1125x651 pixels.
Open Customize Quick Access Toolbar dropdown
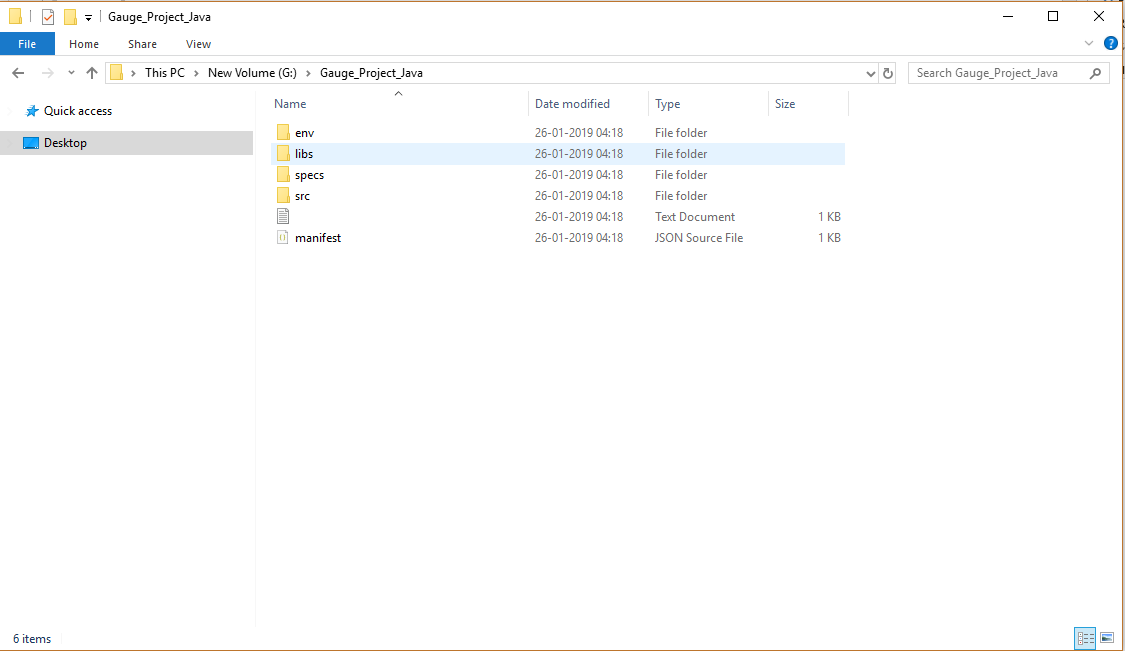[88, 18]
